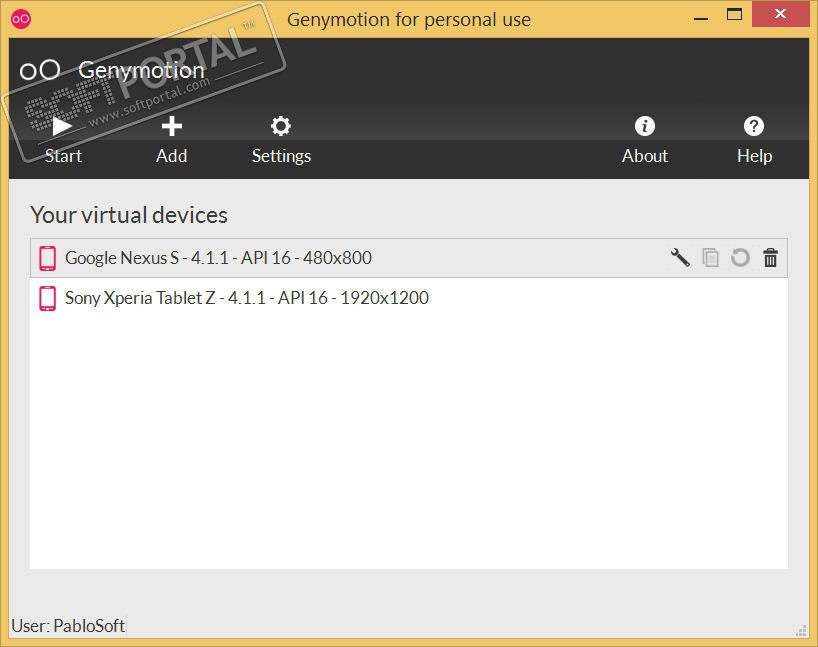
Task: Click the pink phone icon beside Google Nexus S
Action: pos(47,258)
